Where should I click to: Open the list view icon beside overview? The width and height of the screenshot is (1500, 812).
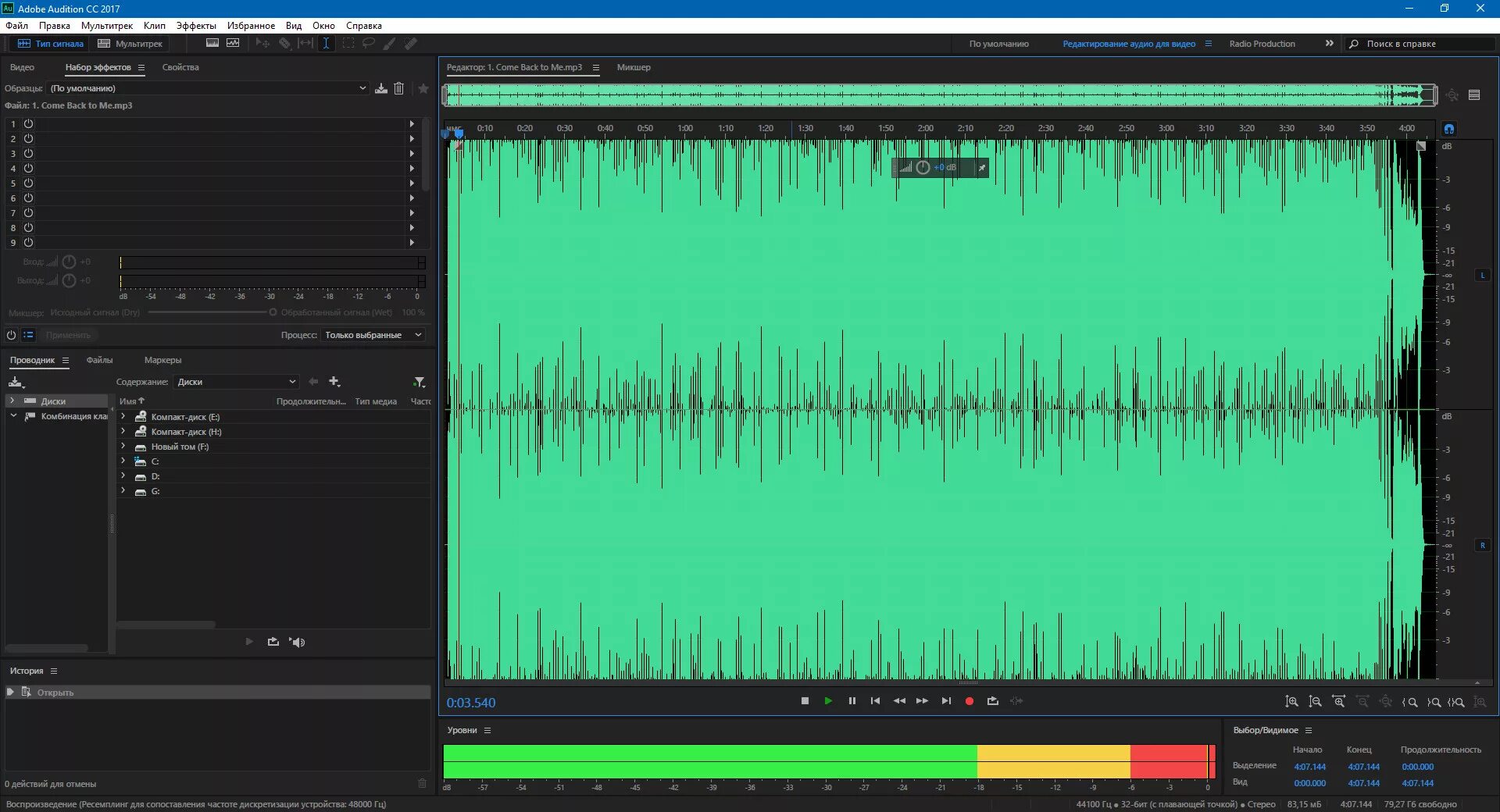click(x=1474, y=95)
